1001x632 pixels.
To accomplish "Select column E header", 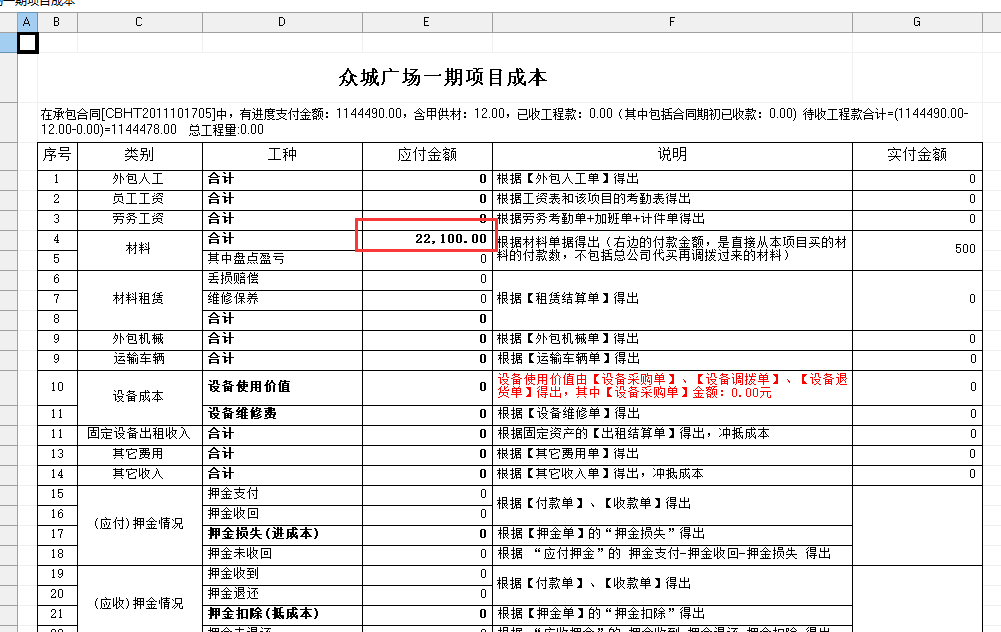I will [427, 21].
